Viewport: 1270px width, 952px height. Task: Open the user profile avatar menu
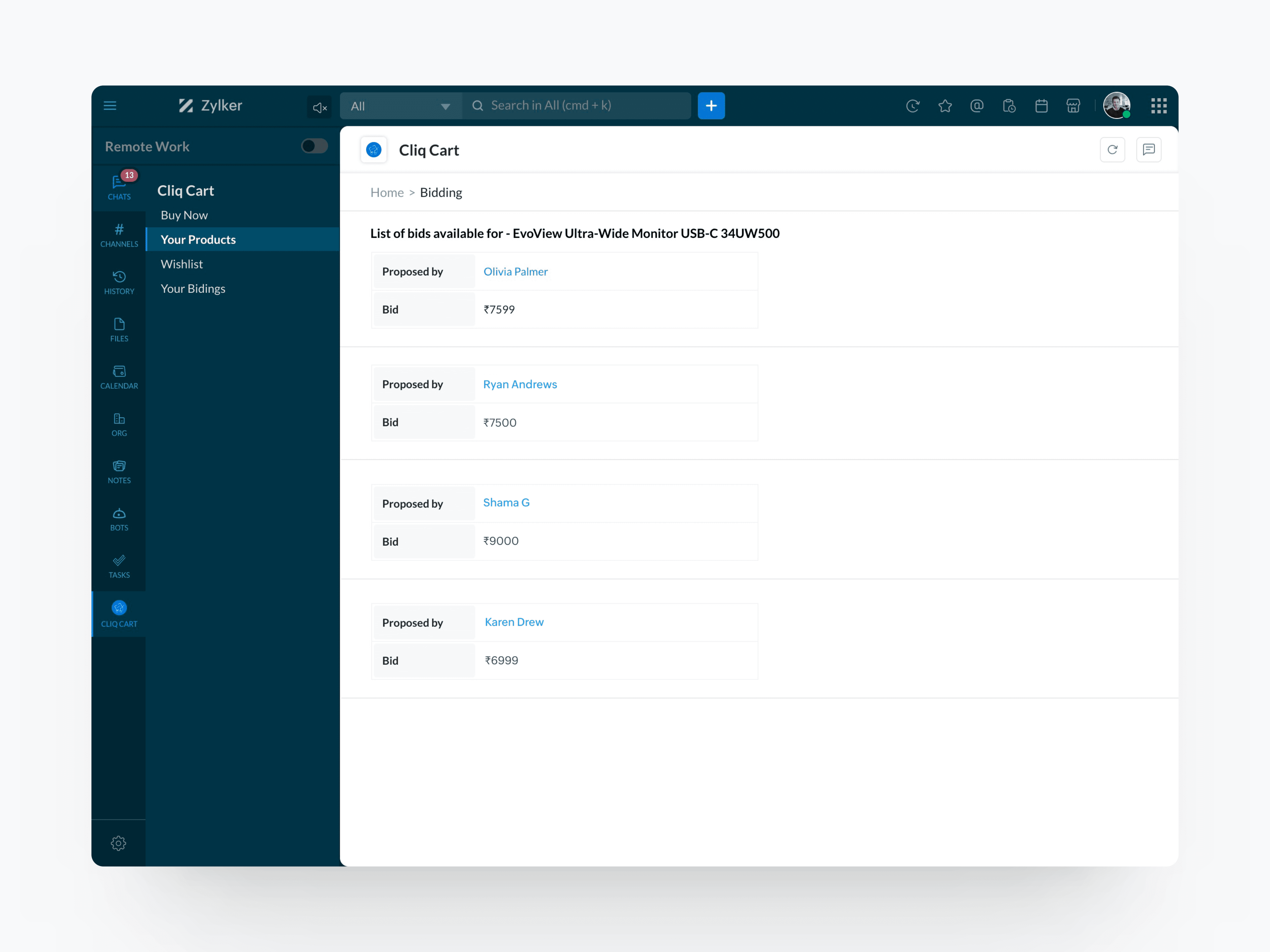tap(1116, 105)
